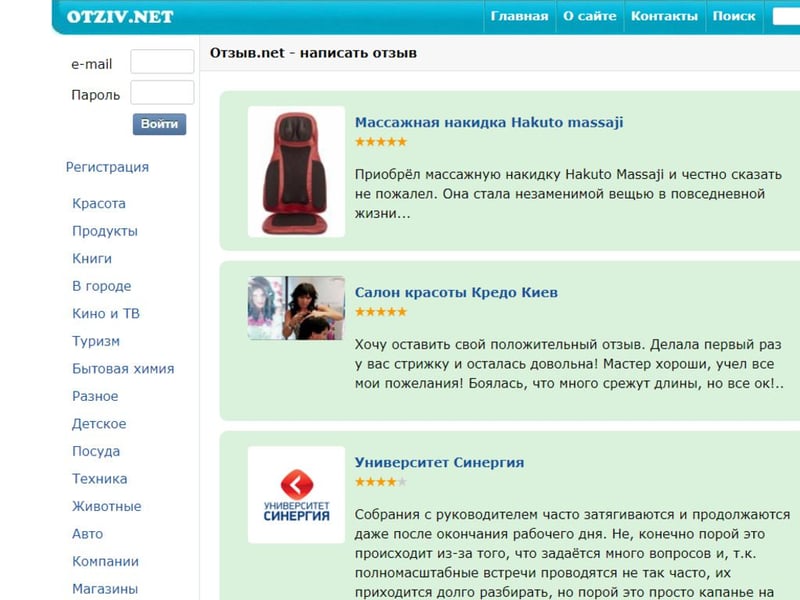Click star rating under Университет Синергия
The width and height of the screenshot is (800, 600).
click(381, 482)
